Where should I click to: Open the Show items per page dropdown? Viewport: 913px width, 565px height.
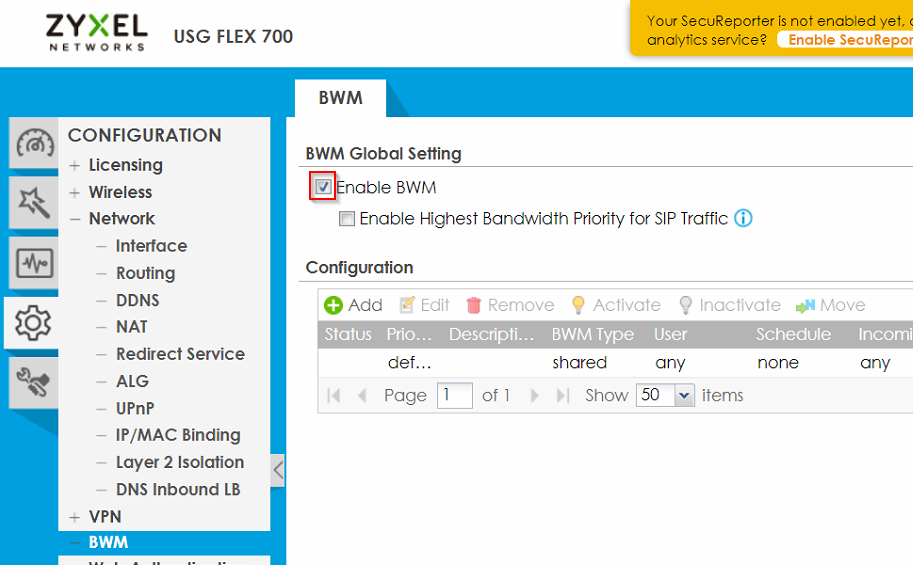pyautogui.click(x=685, y=396)
